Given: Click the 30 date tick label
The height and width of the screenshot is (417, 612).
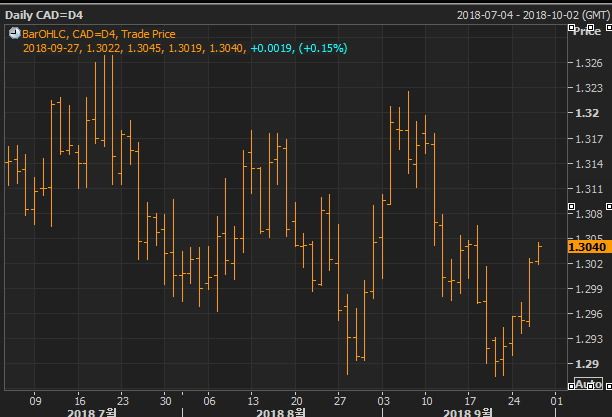Looking at the screenshot, I should 166,401.
